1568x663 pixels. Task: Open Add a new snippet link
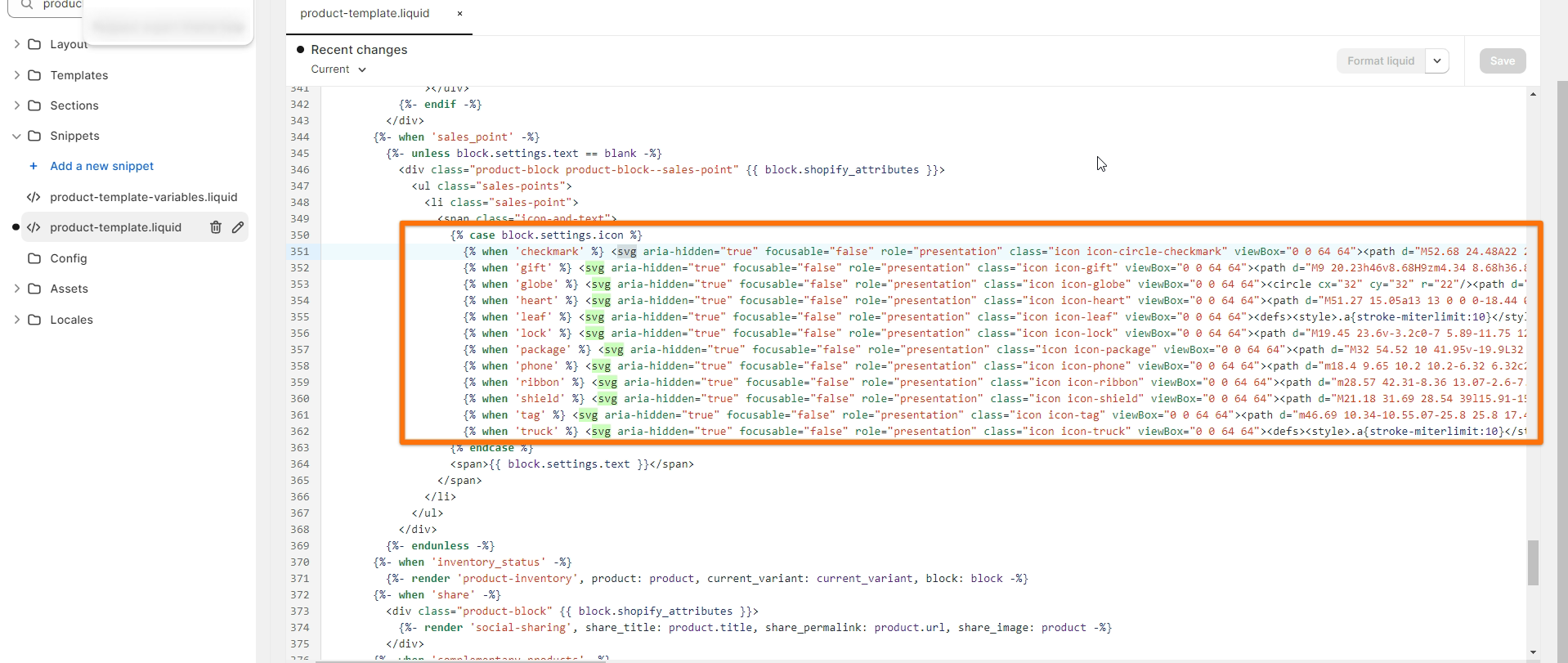(x=101, y=166)
